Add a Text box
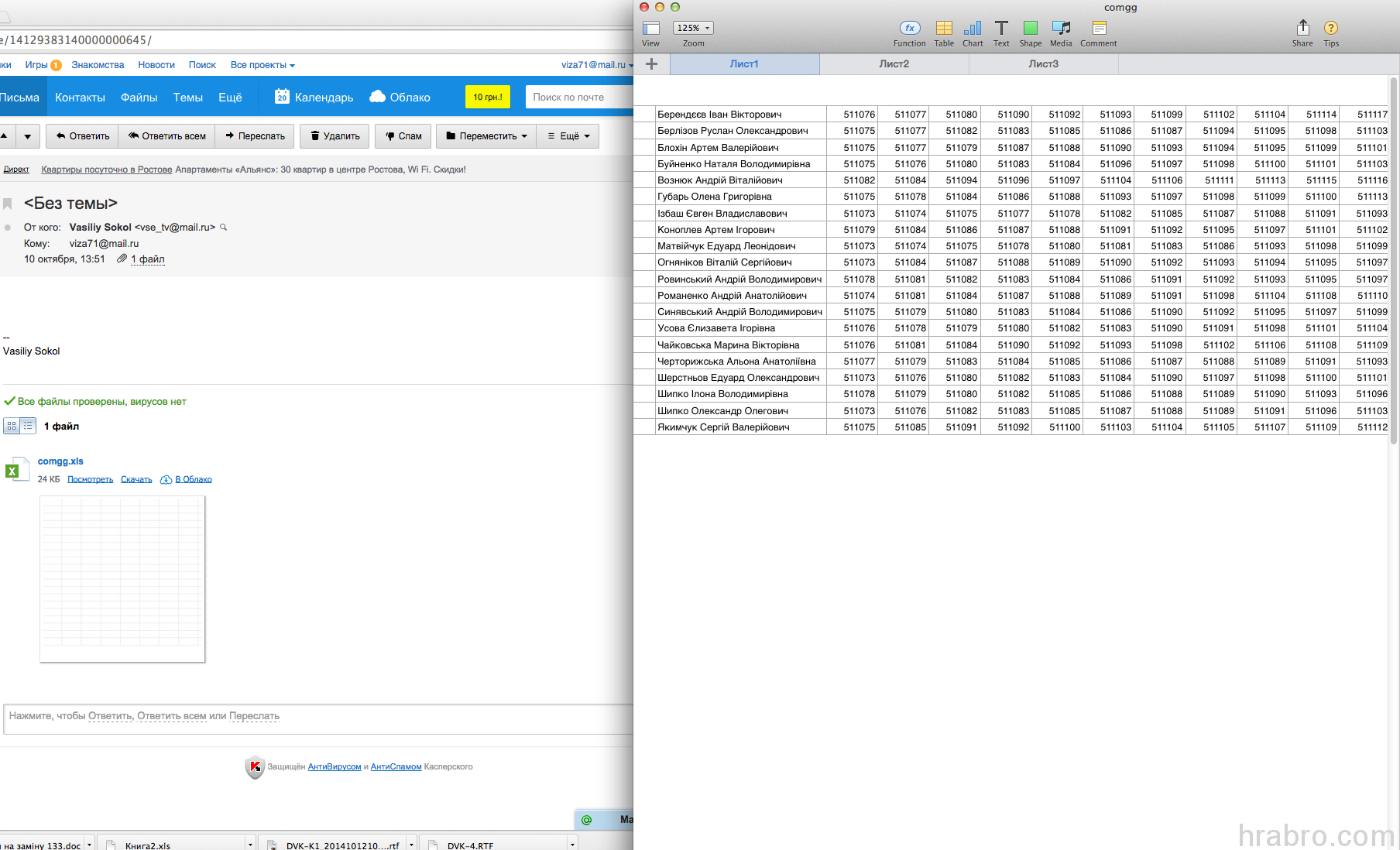The image size is (1400, 850). [x=1001, y=29]
